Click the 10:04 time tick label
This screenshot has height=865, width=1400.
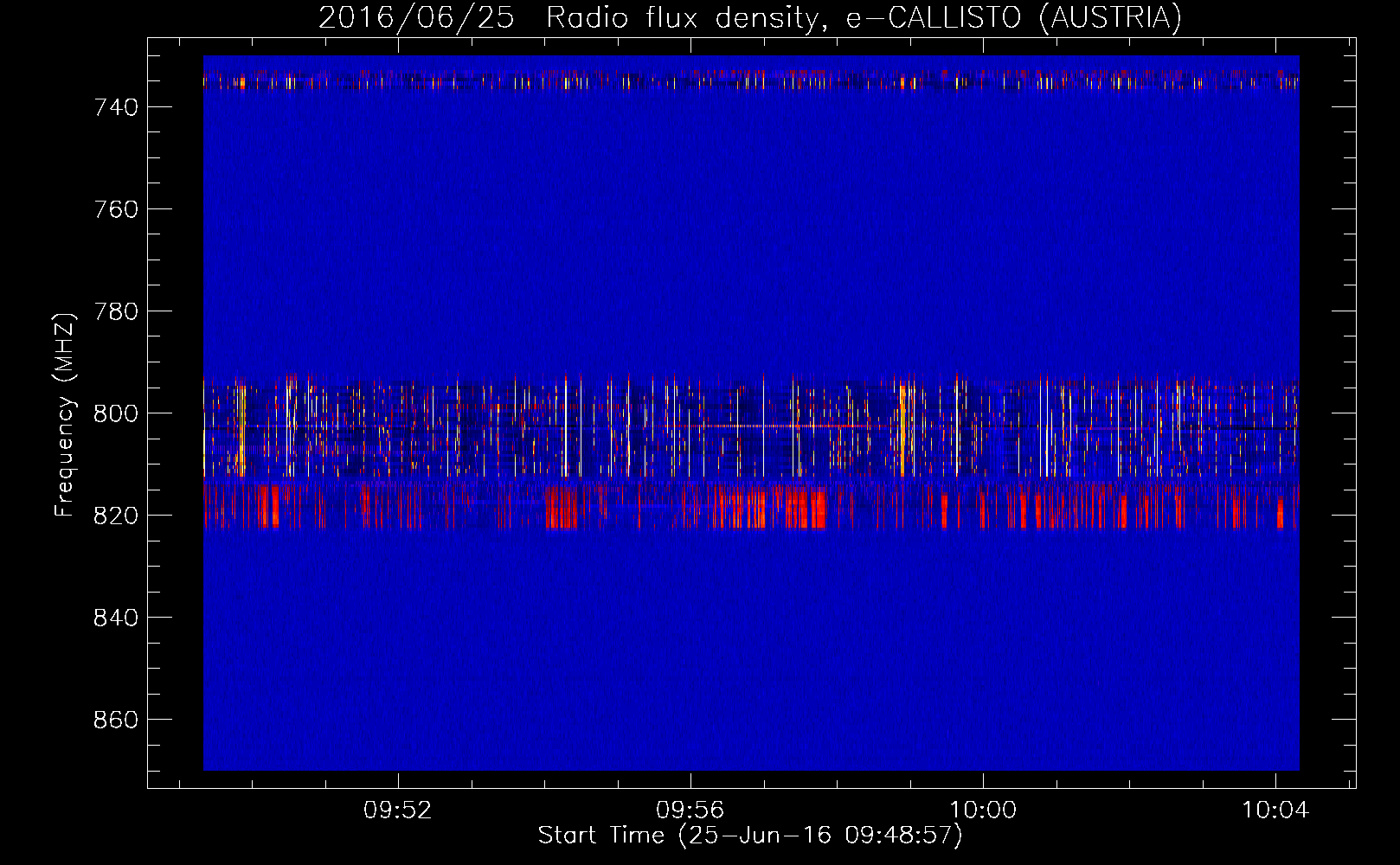[x=1275, y=811]
